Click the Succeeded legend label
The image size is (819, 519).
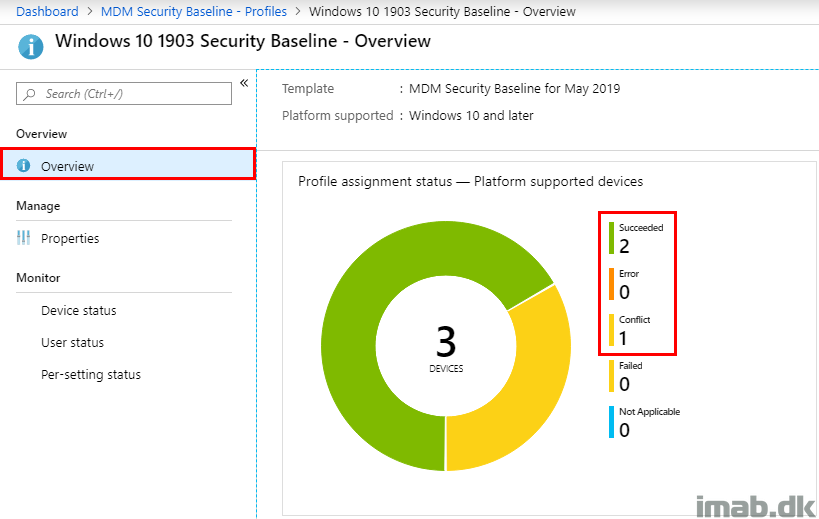pos(641,228)
